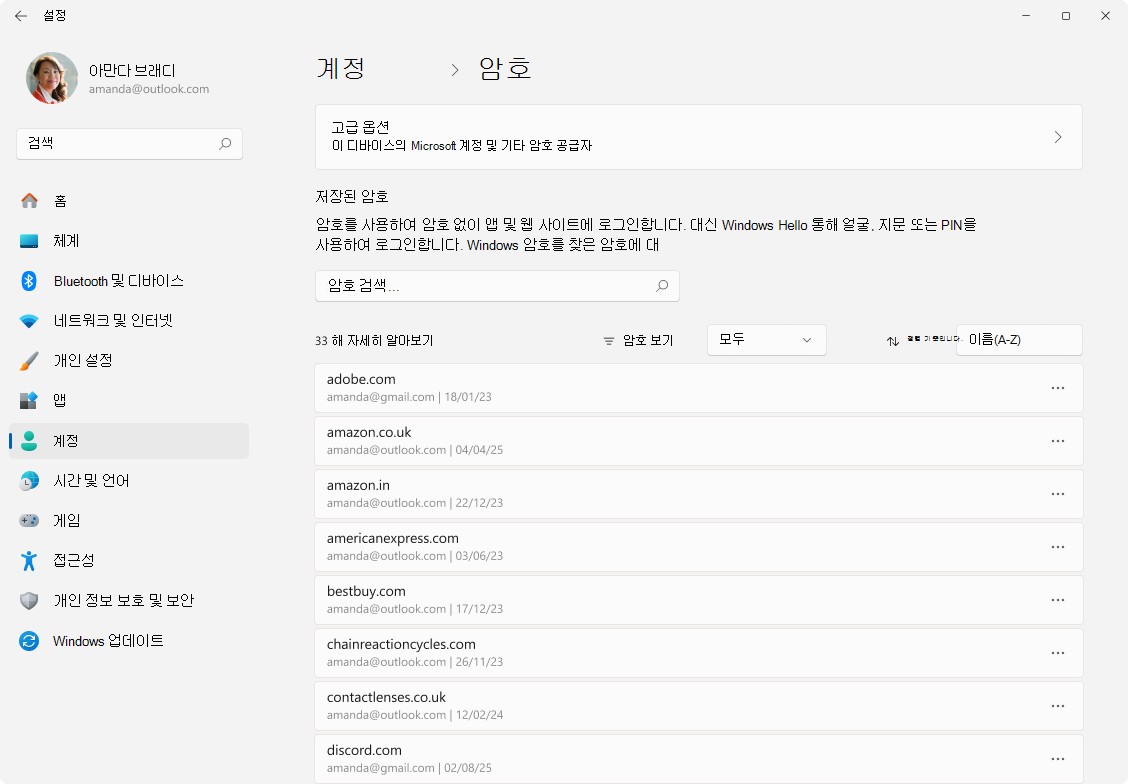Click the Windows 업데이트 sync icon
Image resolution: width=1128 pixels, height=784 pixels.
(x=29, y=641)
